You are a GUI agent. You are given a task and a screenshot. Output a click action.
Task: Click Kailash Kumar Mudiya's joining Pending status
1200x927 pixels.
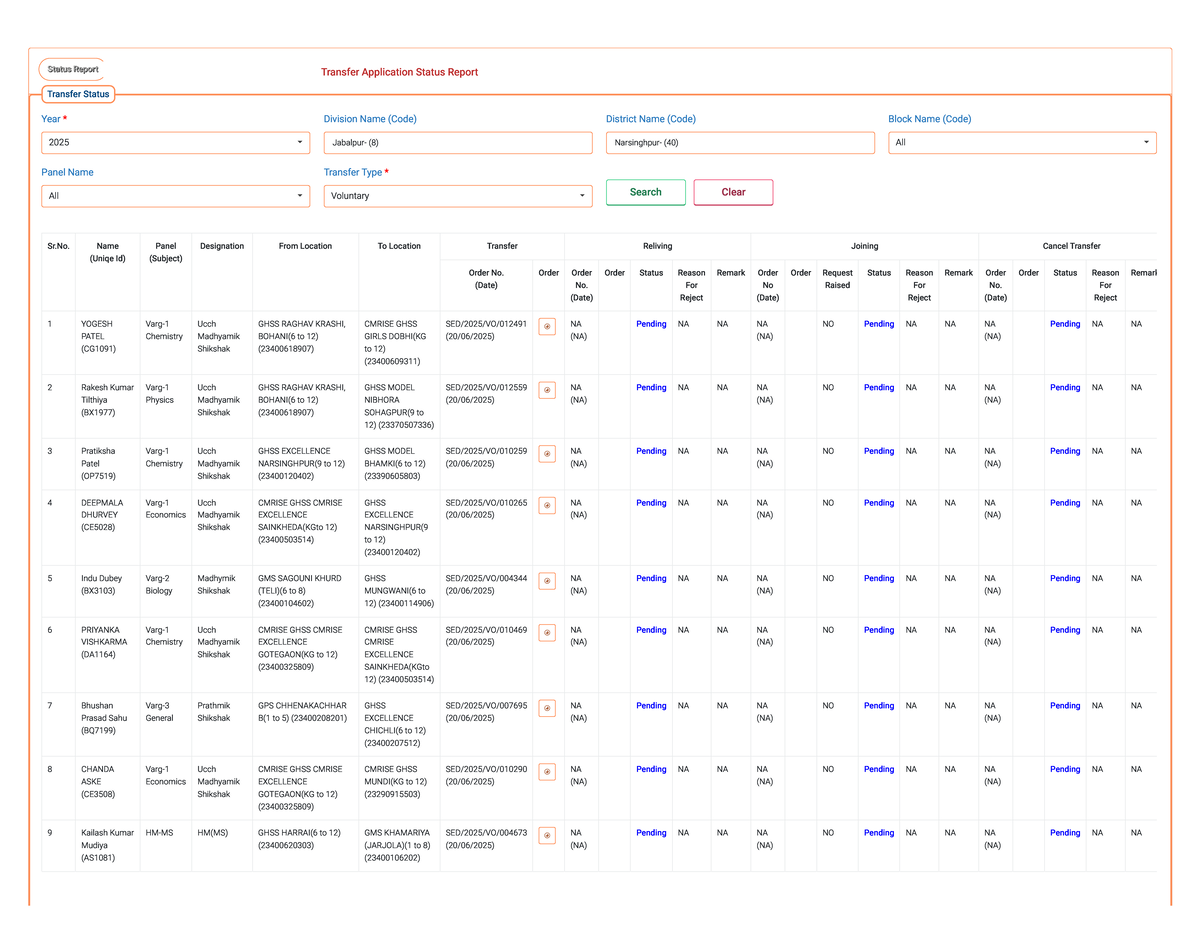pyautogui.click(x=879, y=833)
